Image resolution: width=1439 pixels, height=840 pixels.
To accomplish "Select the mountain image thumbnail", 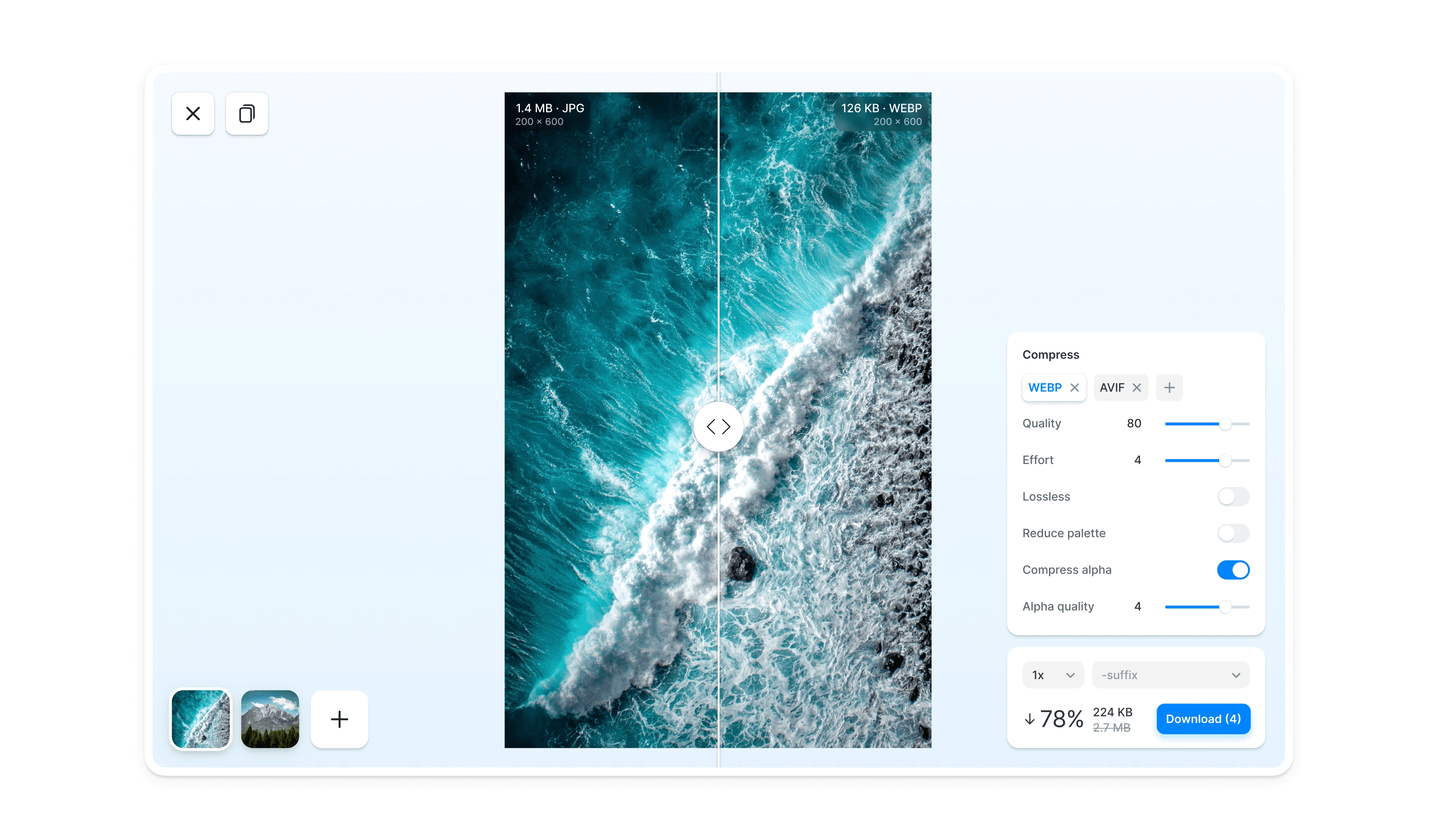I will tap(270, 719).
